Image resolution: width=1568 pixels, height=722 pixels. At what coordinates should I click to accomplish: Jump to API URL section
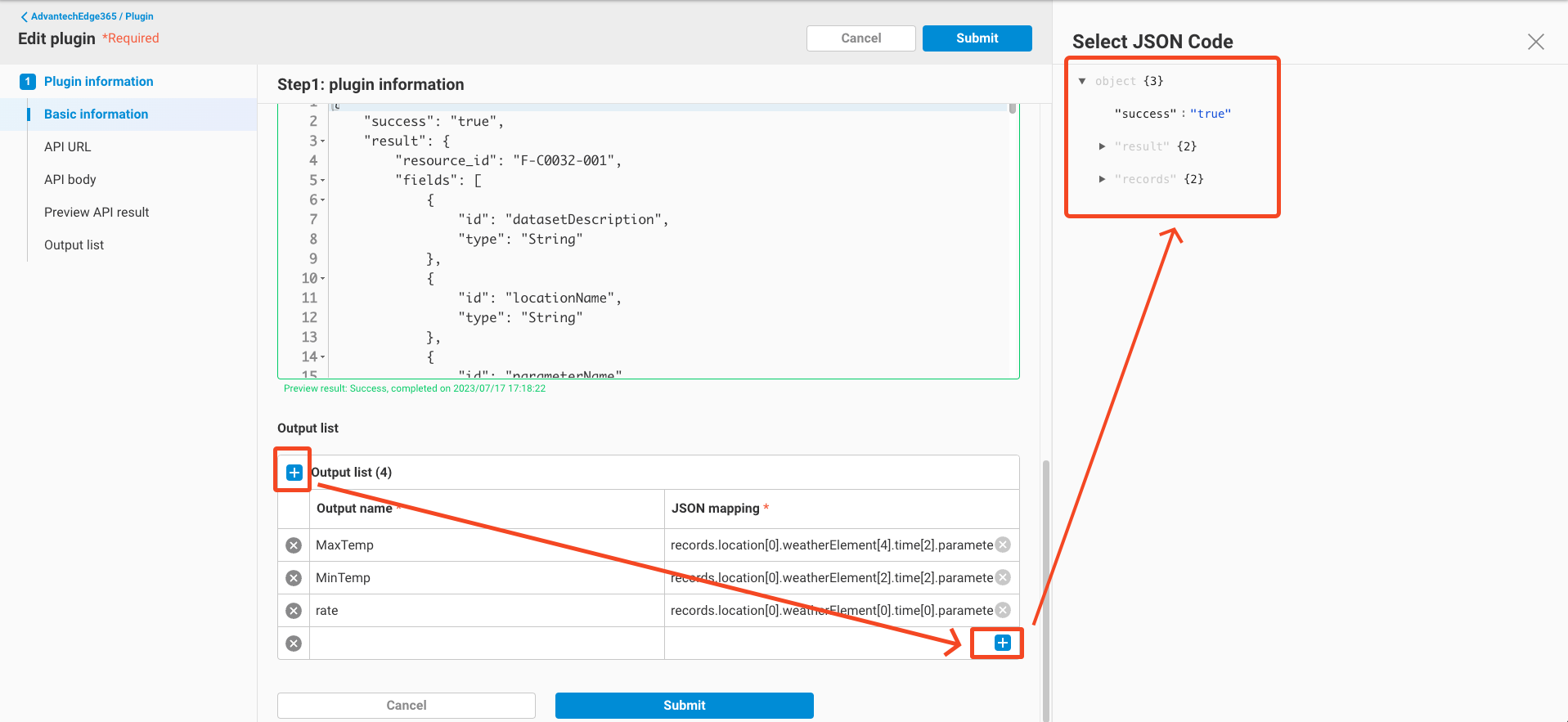click(67, 147)
